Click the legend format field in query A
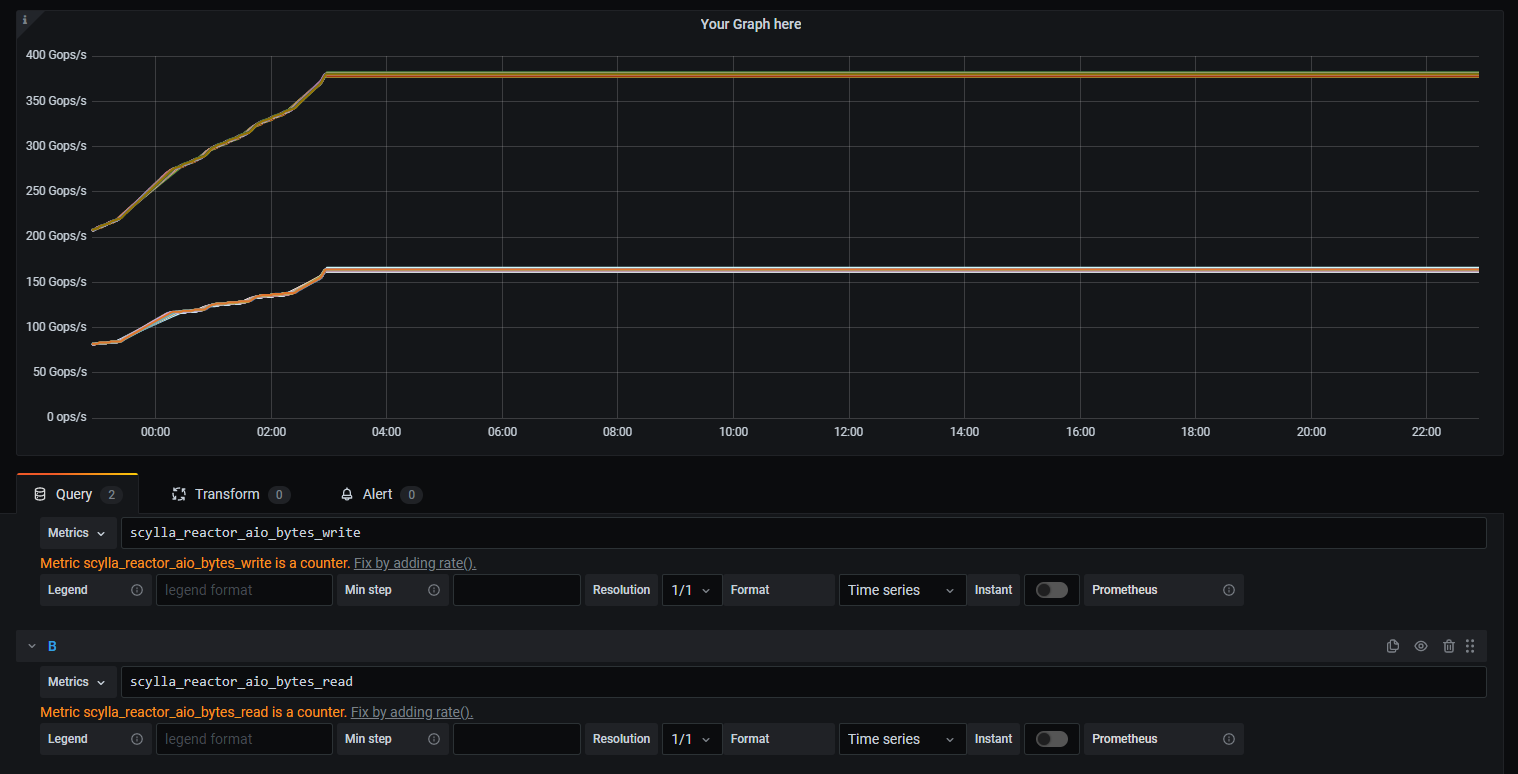 244,590
